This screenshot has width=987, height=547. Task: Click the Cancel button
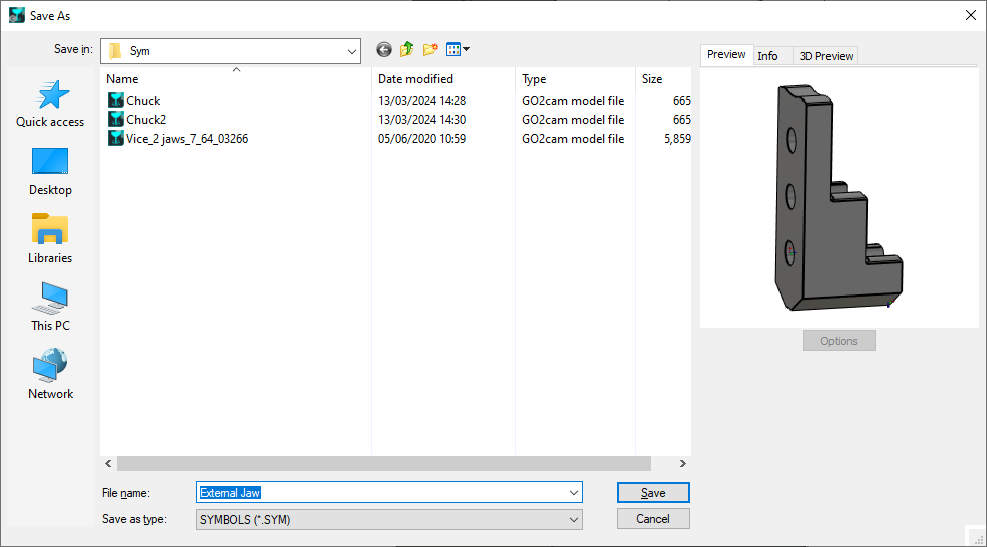[653, 519]
